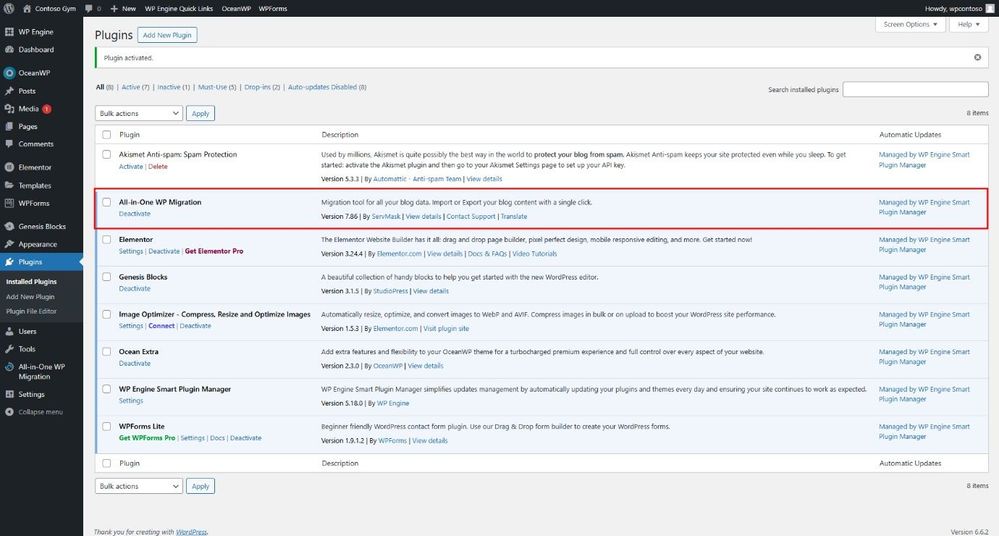Open Add New Plugin sidebar submenu item

click(x=30, y=297)
